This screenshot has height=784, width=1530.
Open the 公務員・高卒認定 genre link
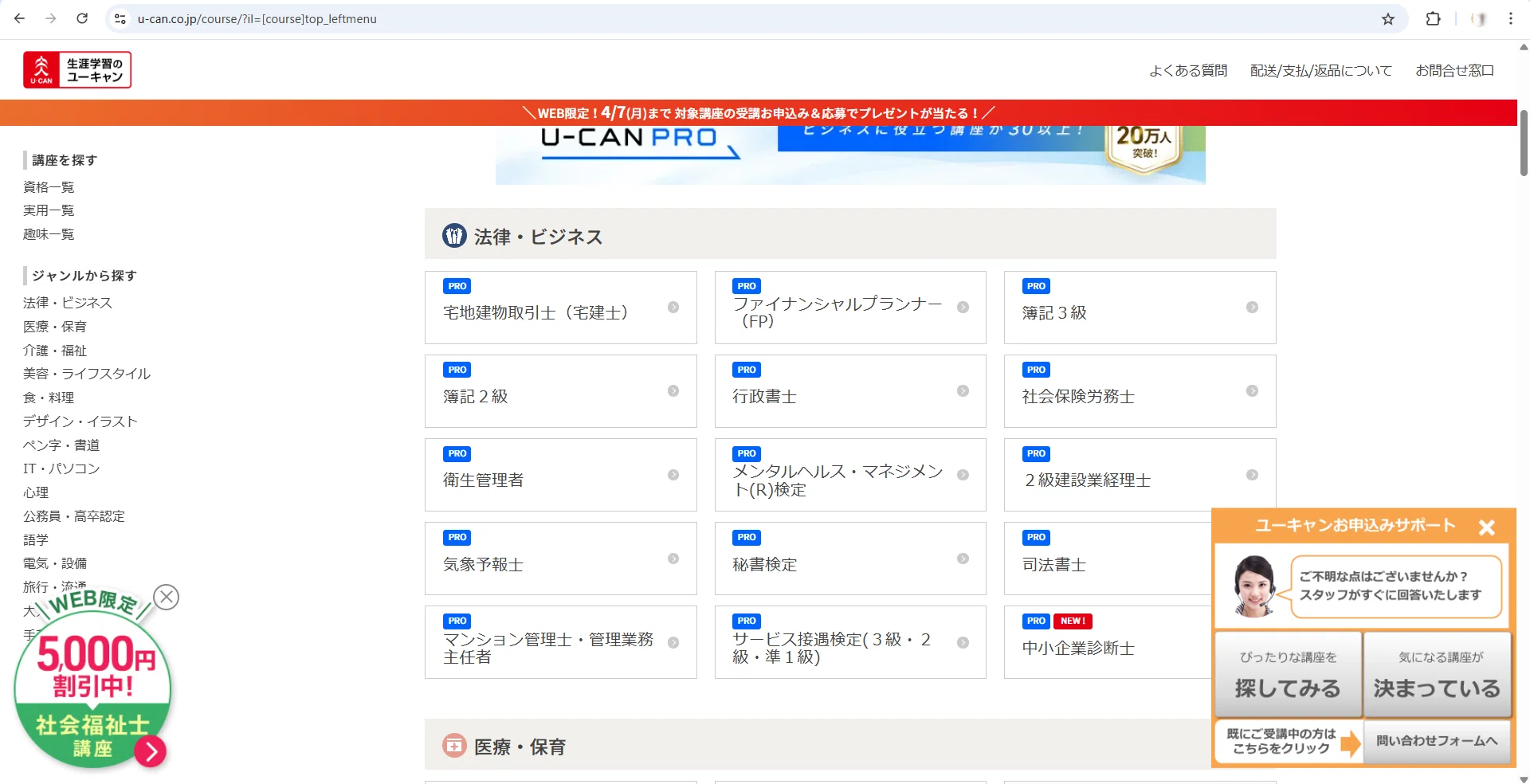(x=74, y=516)
